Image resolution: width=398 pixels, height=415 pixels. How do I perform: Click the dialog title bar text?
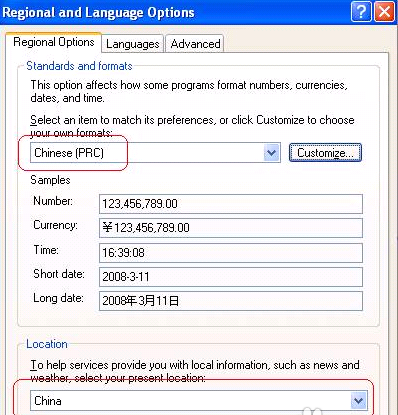coord(98,13)
